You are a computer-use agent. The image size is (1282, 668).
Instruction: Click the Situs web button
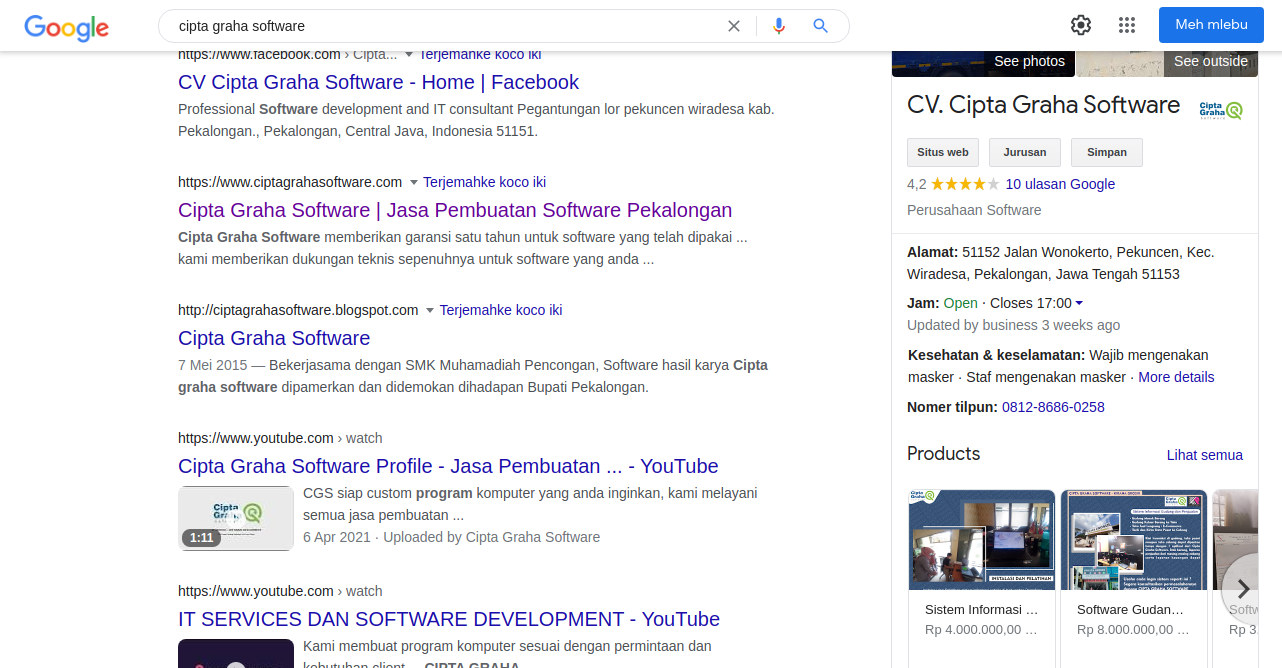(943, 152)
